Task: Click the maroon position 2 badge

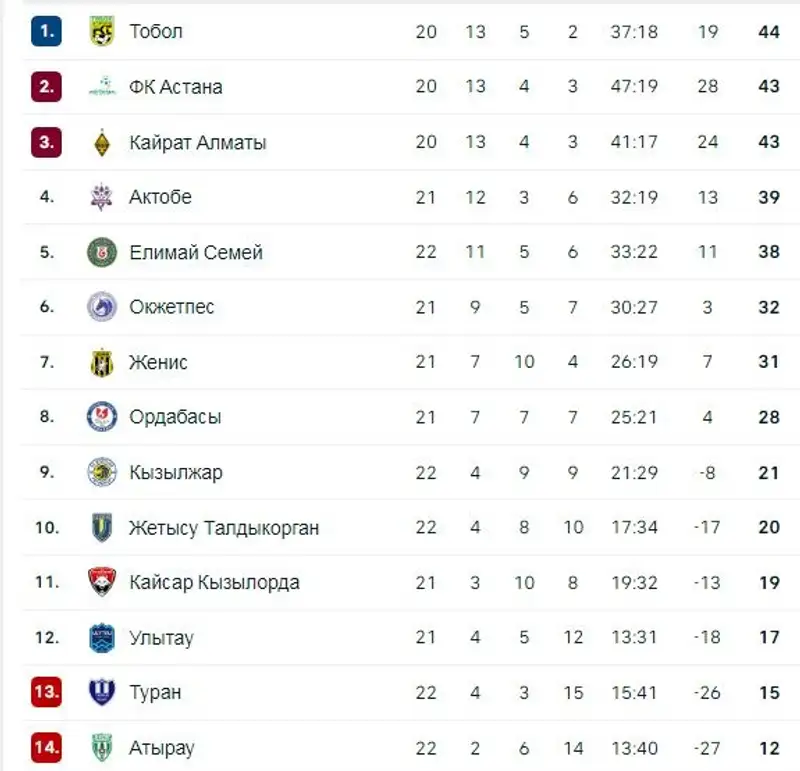Action: (x=46, y=87)
